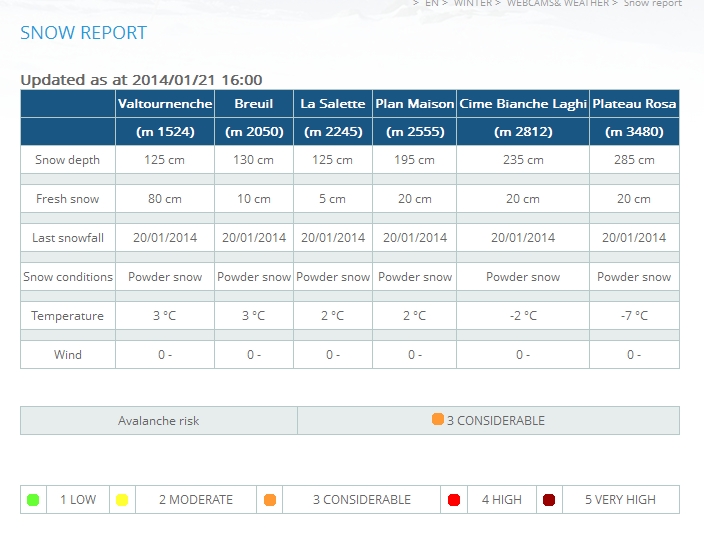Click the -2 °C temperature value
The width and height of the screenshot is (704, 550).
523,316
